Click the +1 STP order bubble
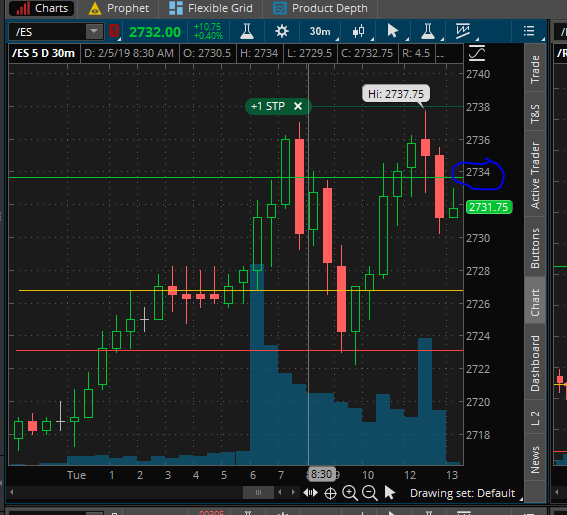 [x=277, y=106]
